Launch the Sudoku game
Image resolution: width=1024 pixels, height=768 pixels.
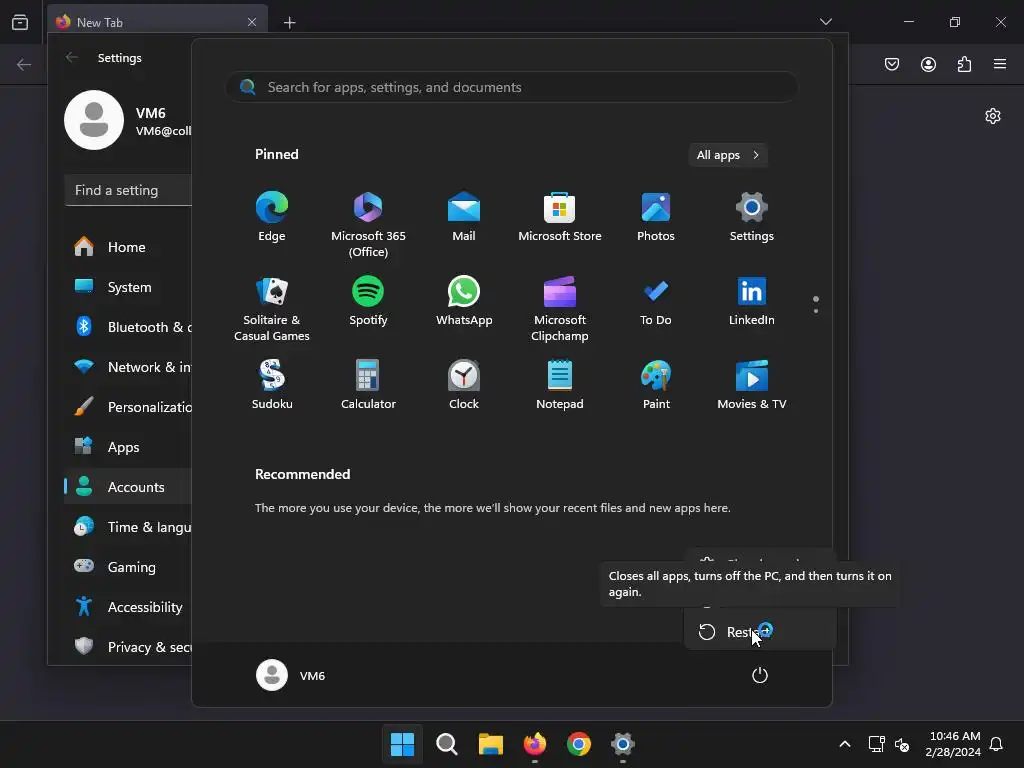point(272,385)
